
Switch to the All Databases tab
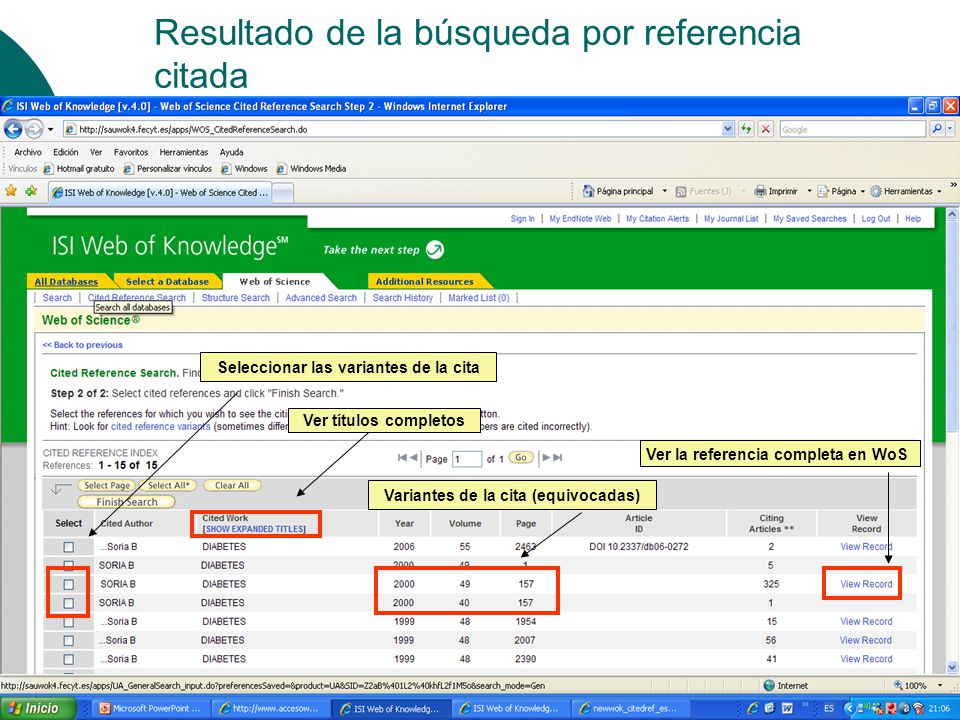tap(66, 282)
